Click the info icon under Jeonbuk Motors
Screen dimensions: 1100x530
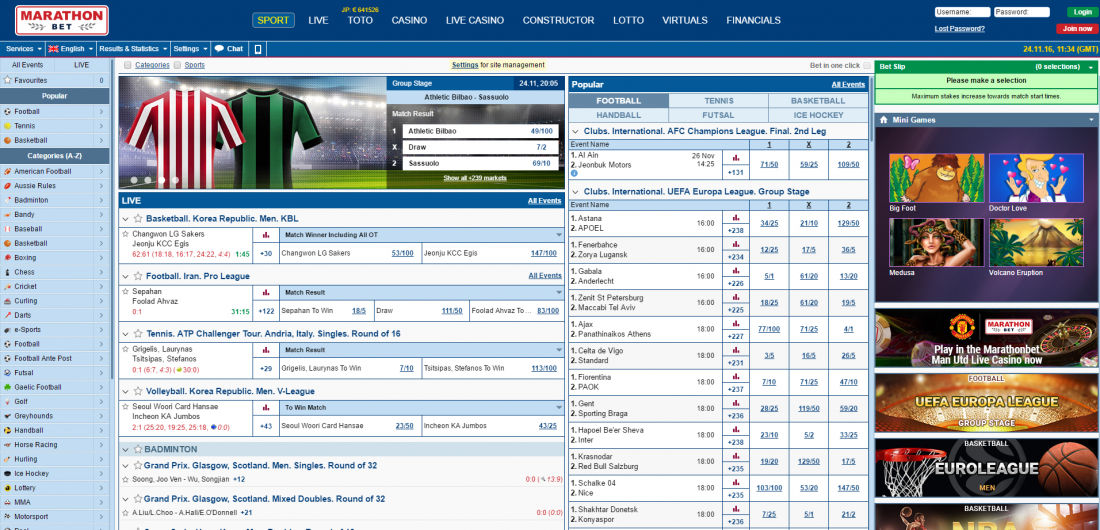(574, 173)
